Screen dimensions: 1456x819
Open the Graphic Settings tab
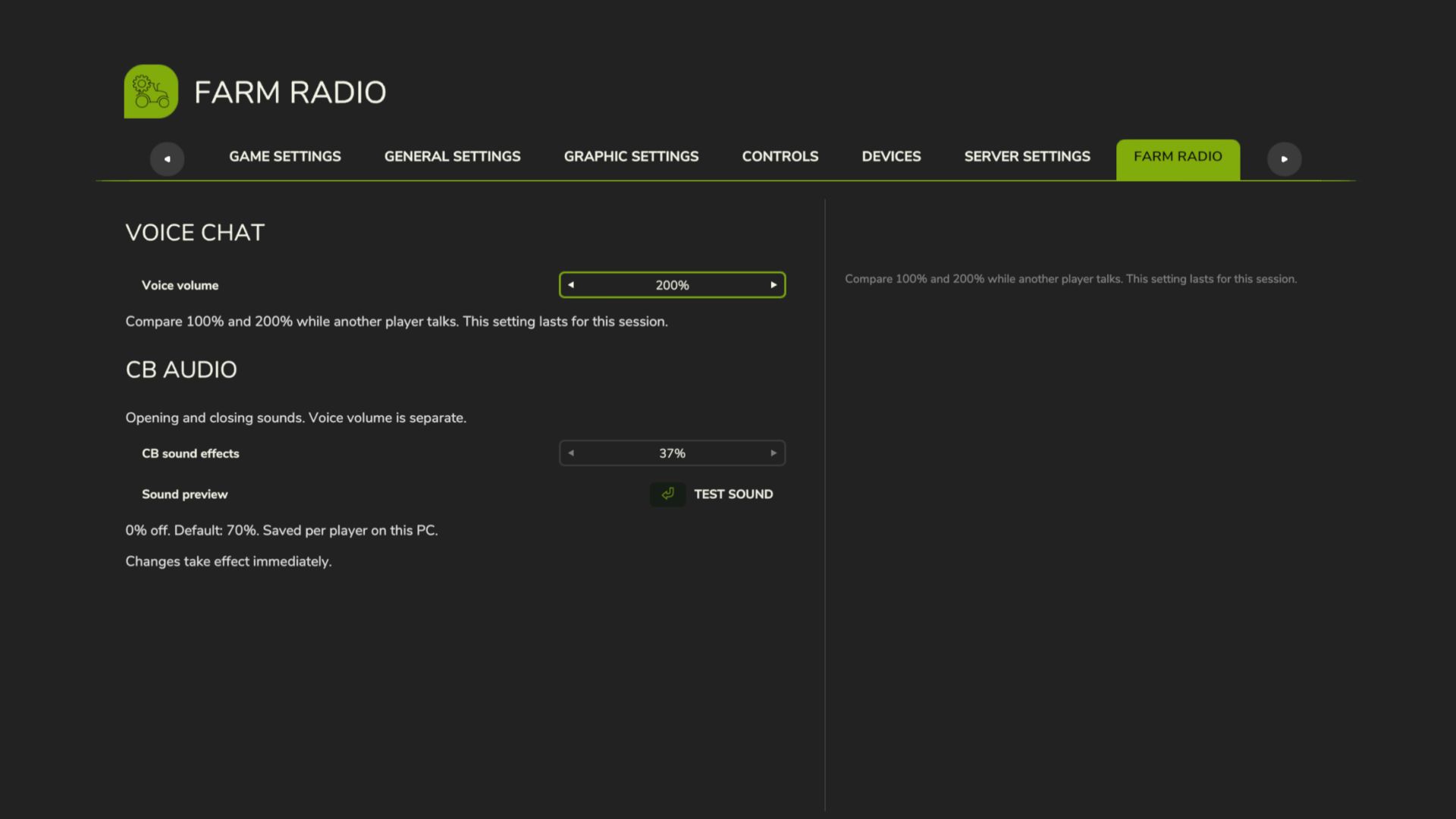631,156
